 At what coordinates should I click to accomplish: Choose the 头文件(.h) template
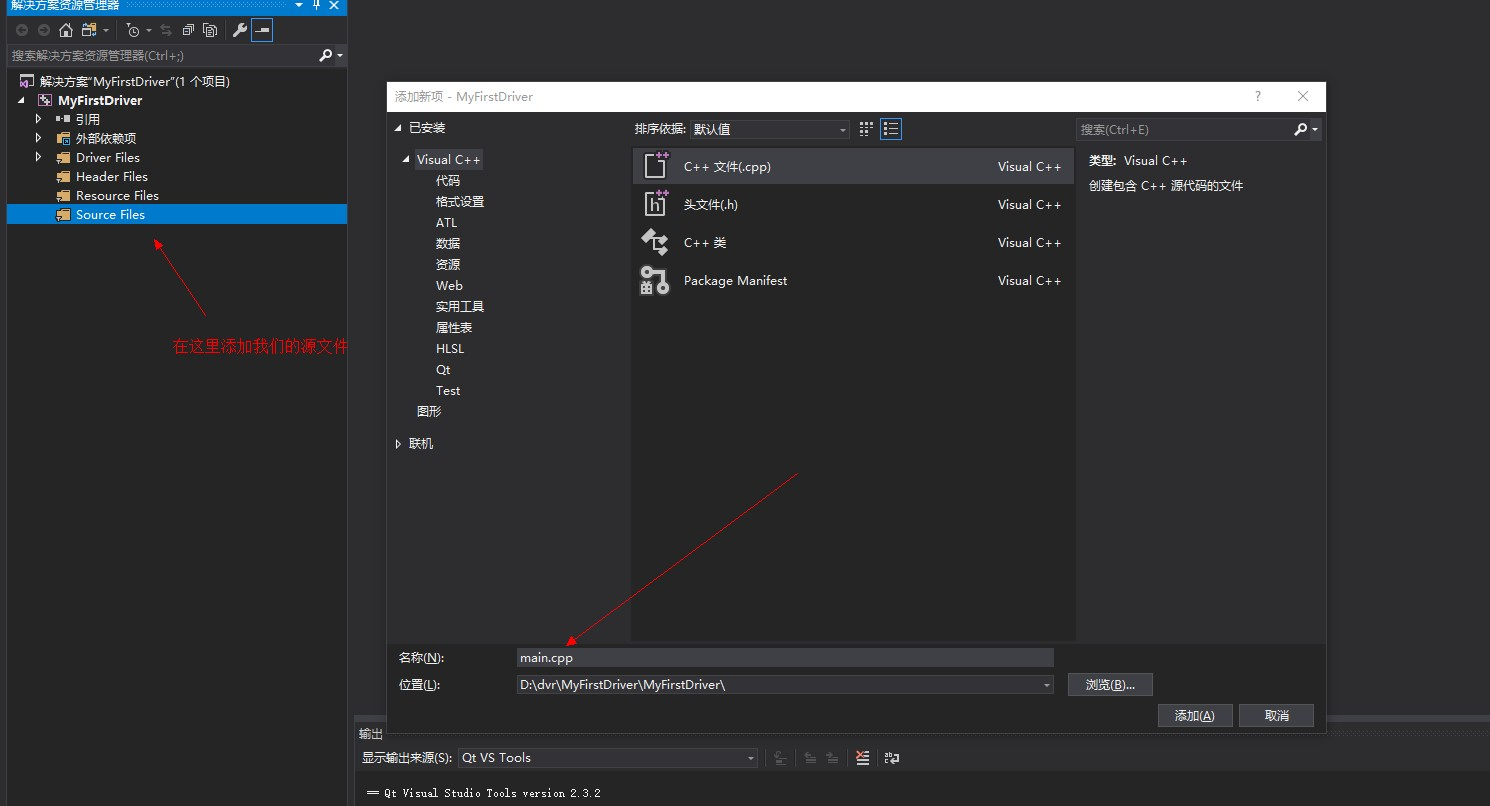pyautogui.click(x=853, y=204)
